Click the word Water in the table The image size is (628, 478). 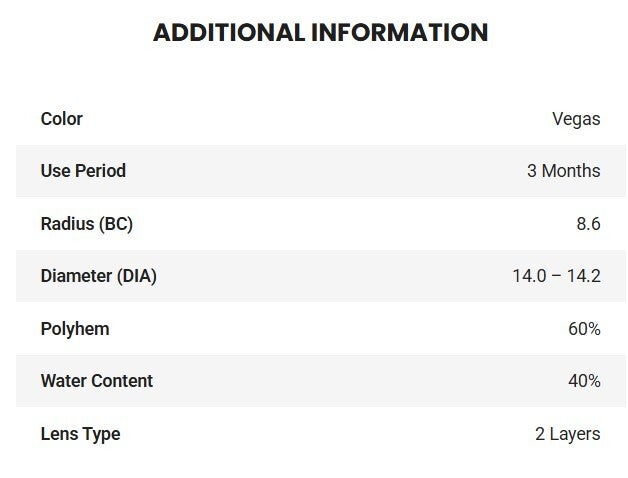pos(63,381)
